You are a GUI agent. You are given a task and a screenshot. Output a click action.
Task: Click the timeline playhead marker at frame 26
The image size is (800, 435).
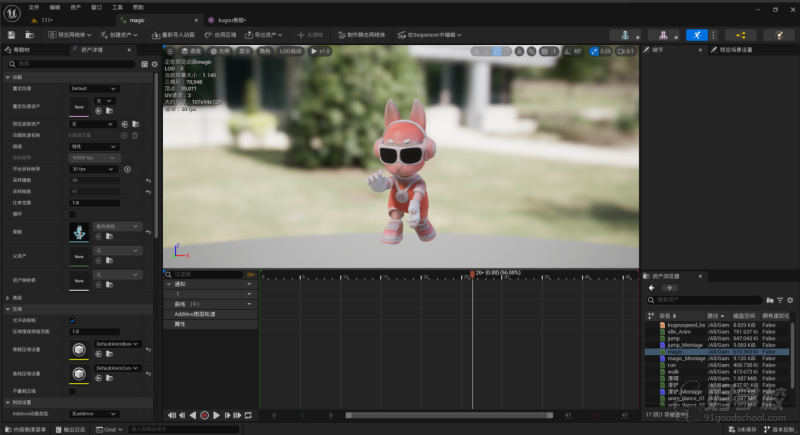pyautogui.click(x=472, y=272)
